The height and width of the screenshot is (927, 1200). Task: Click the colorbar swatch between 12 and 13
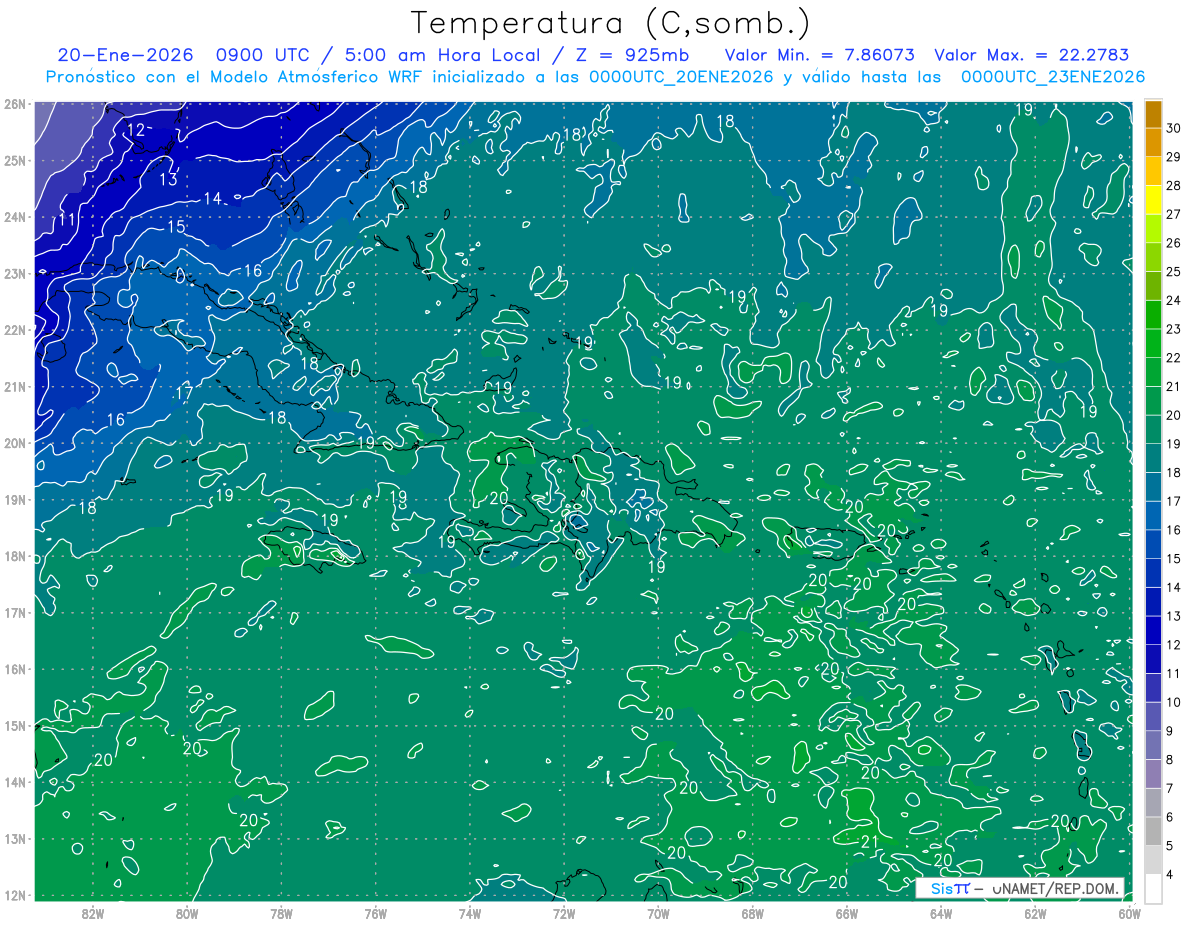(x=1153, y=630)
